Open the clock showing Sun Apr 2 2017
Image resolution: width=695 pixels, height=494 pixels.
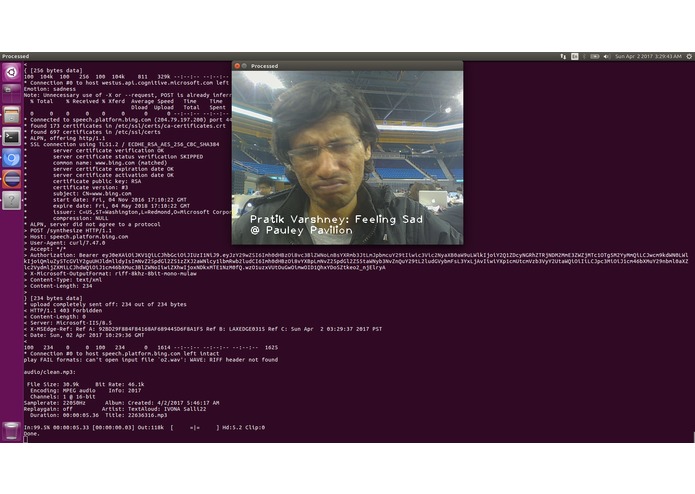648,56
